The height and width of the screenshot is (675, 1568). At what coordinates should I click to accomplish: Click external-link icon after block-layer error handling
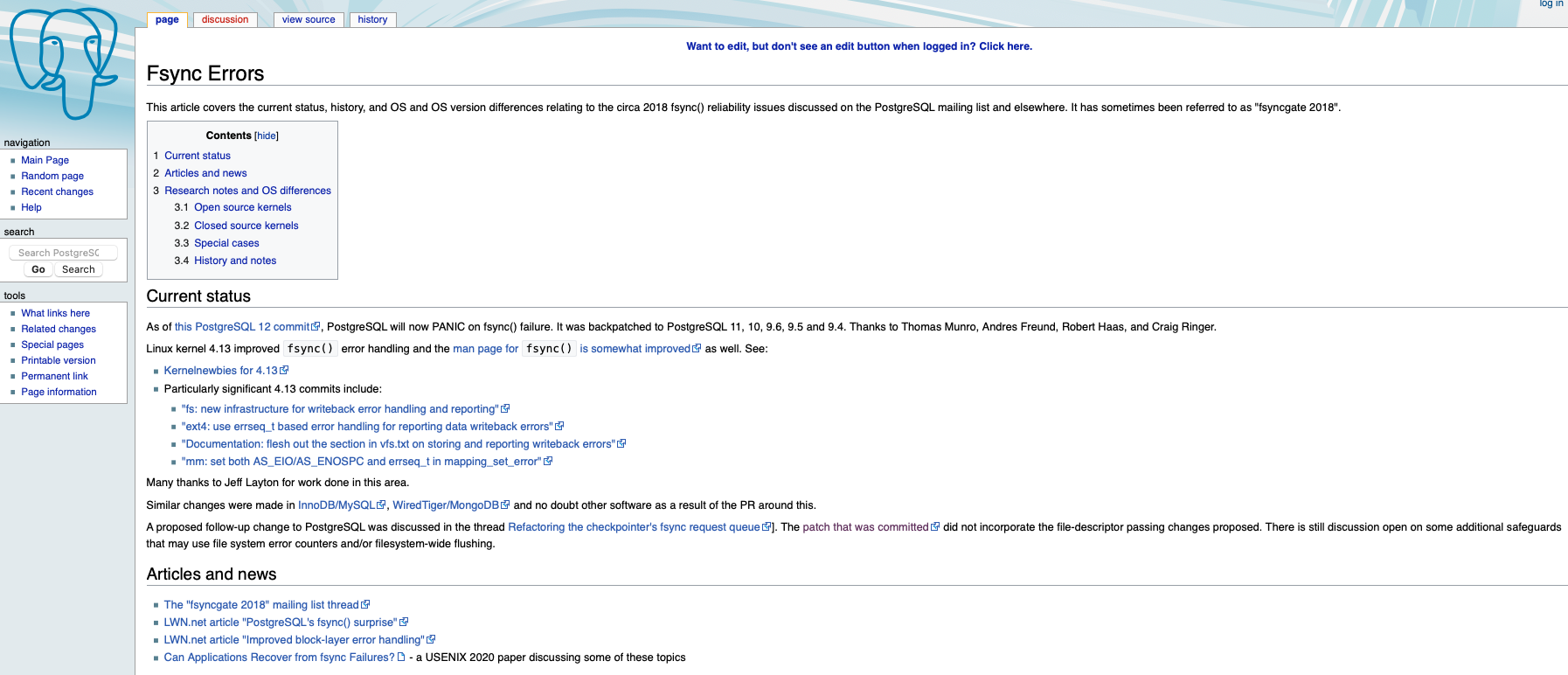431,640
